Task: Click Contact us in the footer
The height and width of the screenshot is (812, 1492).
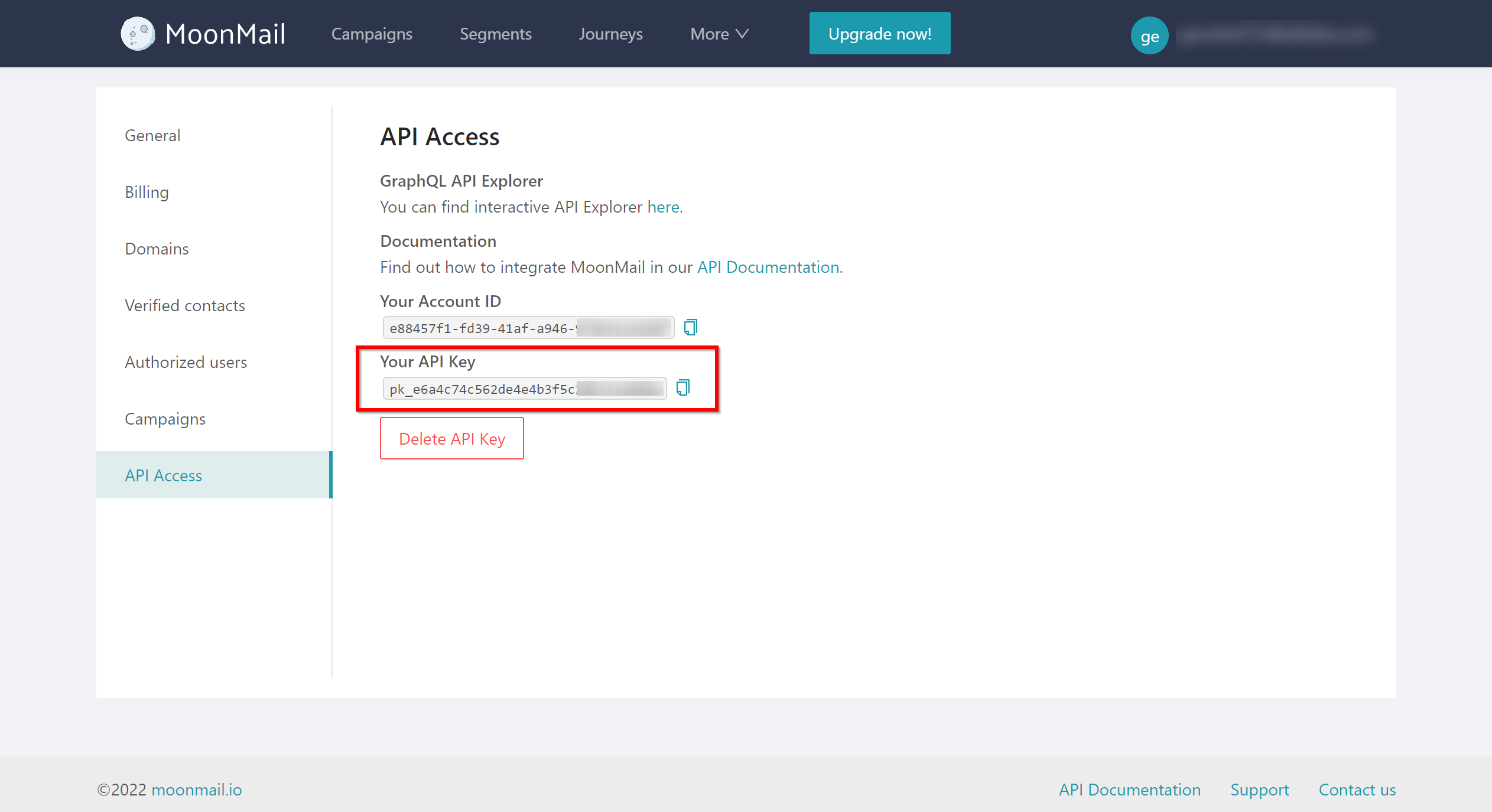Action: pyautogui.click(x=1357, y=790)
